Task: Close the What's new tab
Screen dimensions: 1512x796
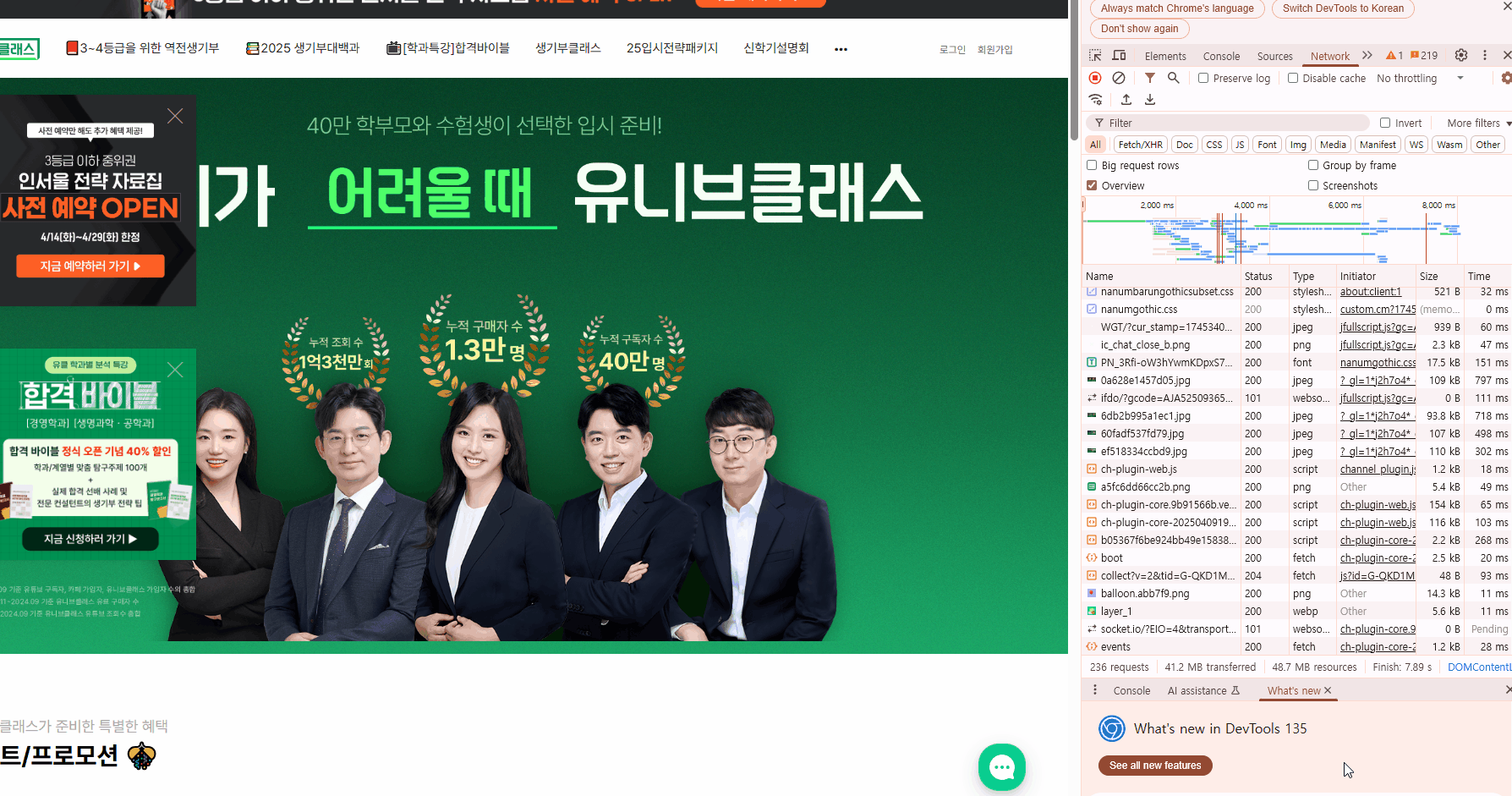Action: pyautogui.click(x=1328, y=691)
